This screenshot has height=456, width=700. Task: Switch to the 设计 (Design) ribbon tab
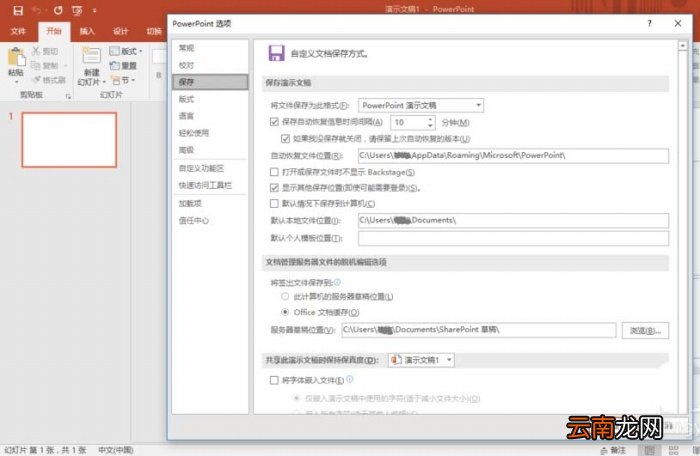121,31
